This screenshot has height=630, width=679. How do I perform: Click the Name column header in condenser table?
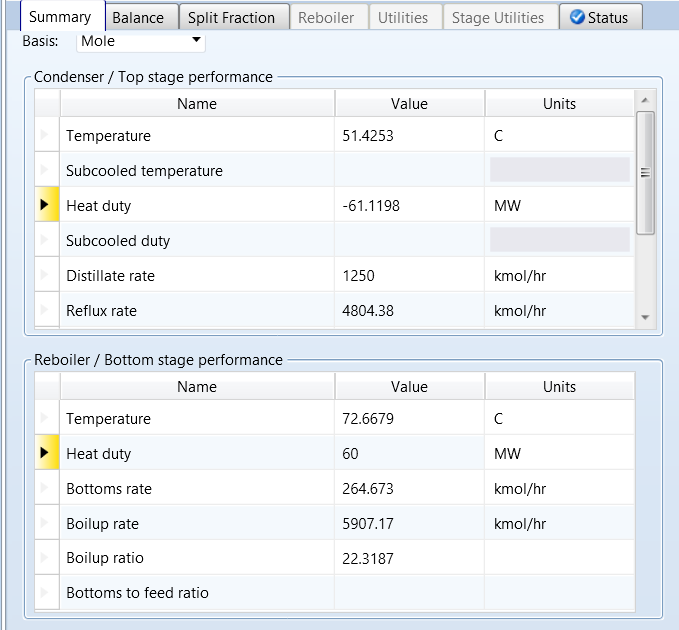pyautogui.click(x=197, y=104)
